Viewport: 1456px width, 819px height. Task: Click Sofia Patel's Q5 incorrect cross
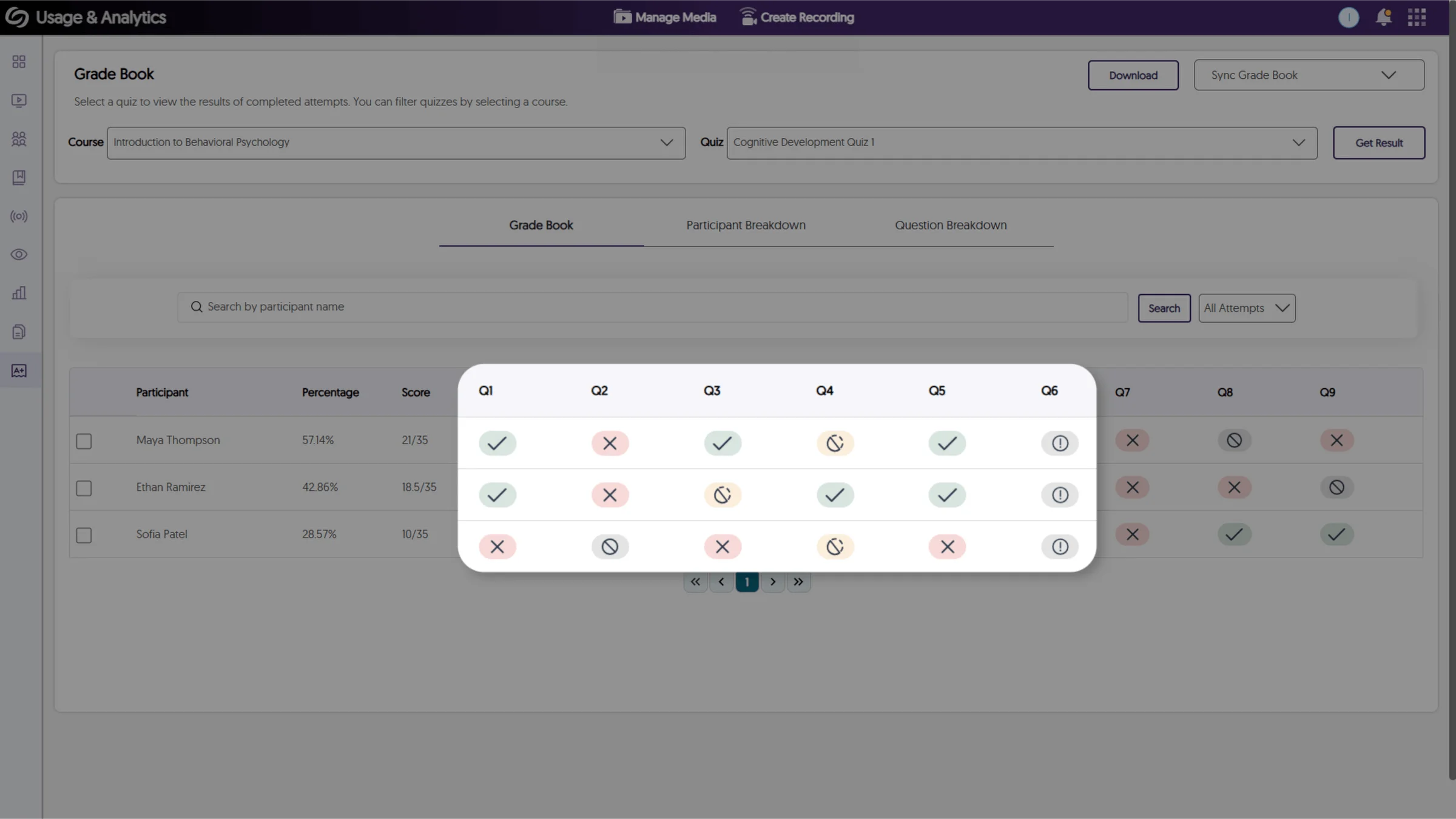click(947, 547)
